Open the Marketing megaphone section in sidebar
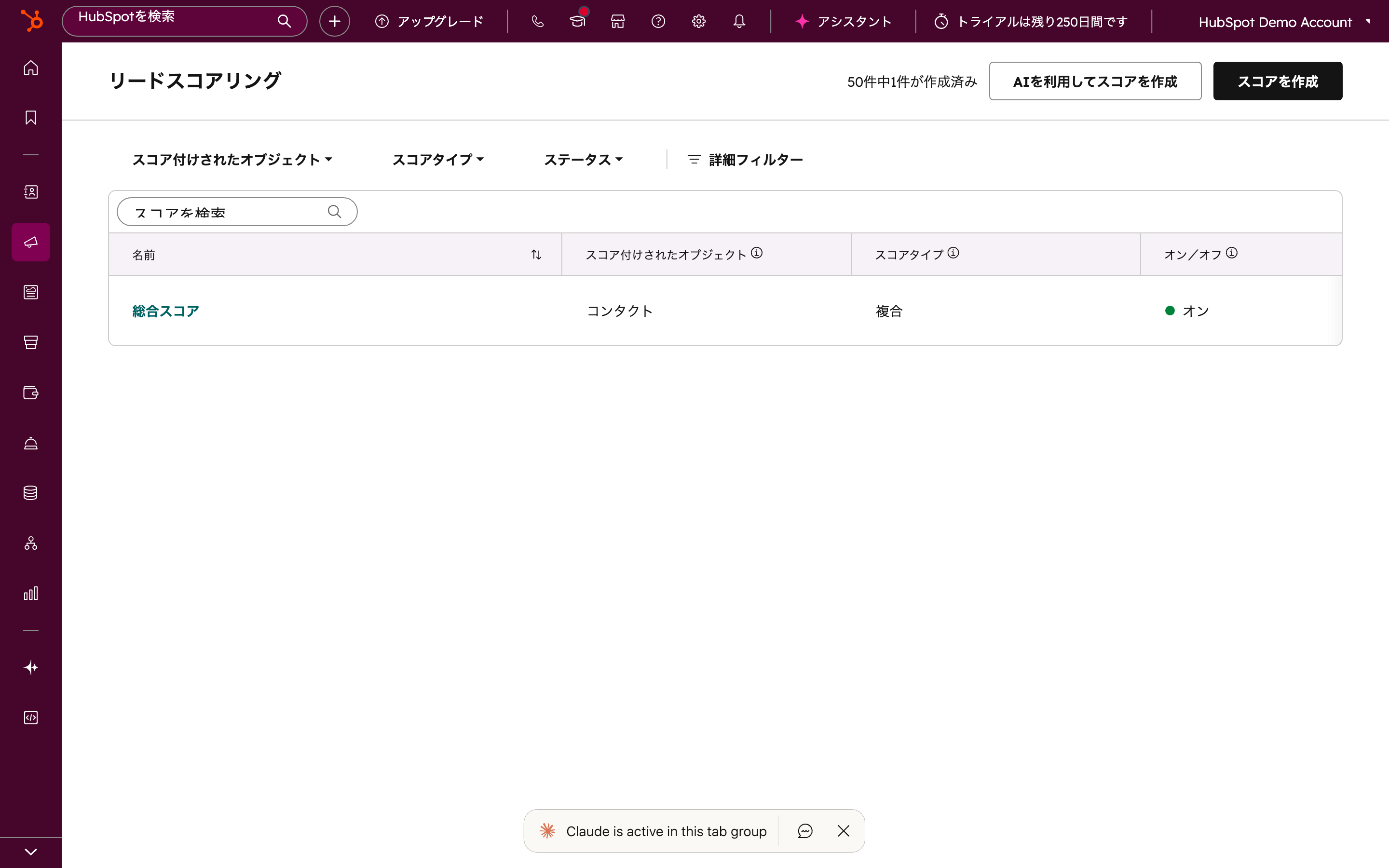The image size is (1389, 868). (x=30, y=242)
